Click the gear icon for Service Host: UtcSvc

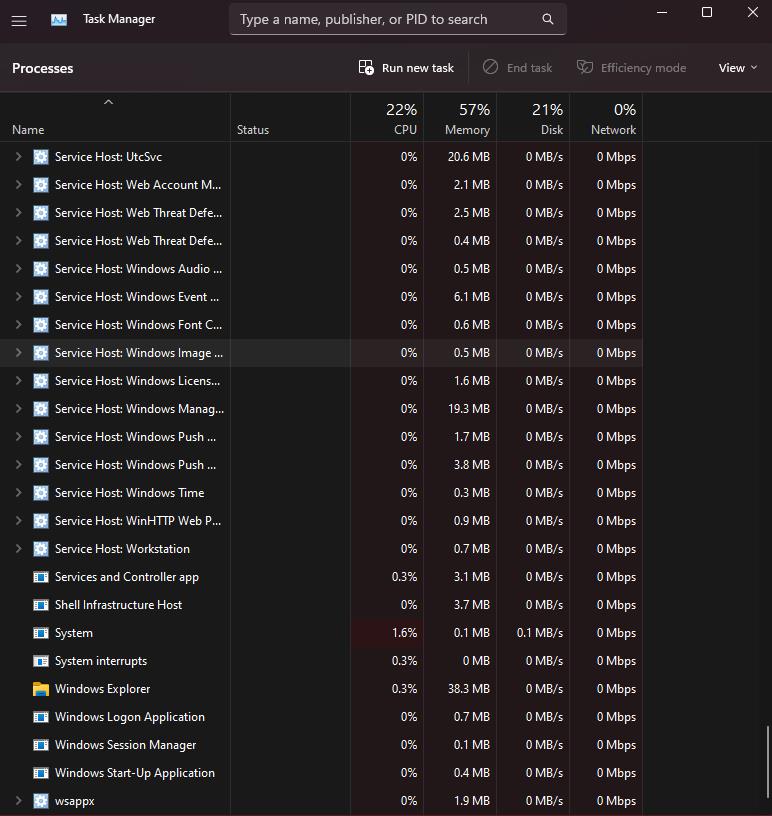pyautogui.click(x=41, y=157)
